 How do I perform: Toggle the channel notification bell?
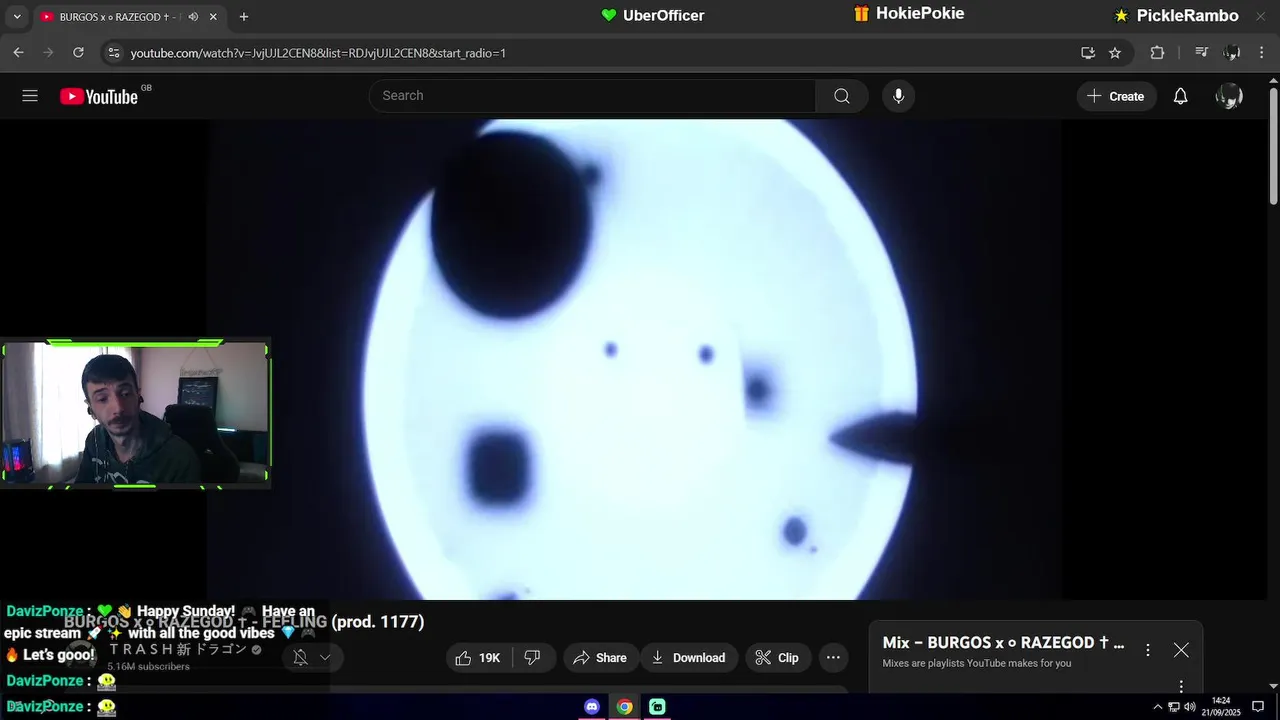tap(300, 657)
